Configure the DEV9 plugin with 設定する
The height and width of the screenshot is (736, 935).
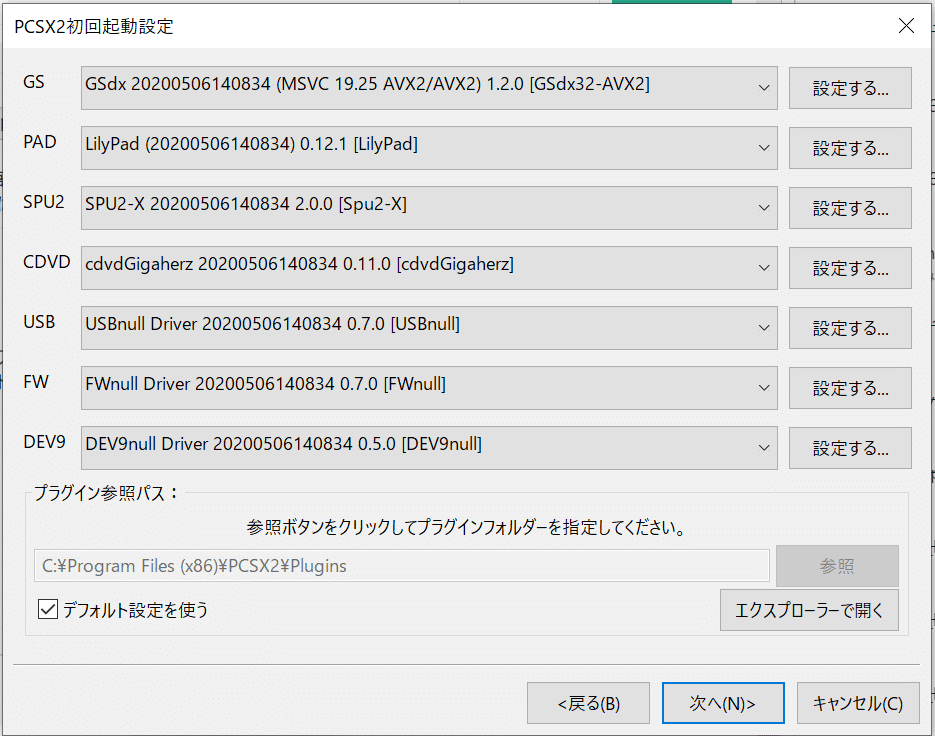tap(850, 448)
